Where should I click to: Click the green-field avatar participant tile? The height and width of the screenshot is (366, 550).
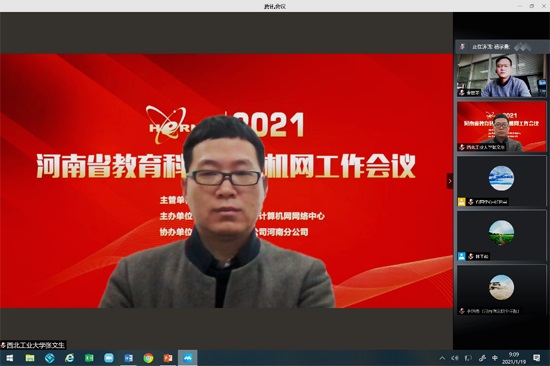(x=501, y=236)
